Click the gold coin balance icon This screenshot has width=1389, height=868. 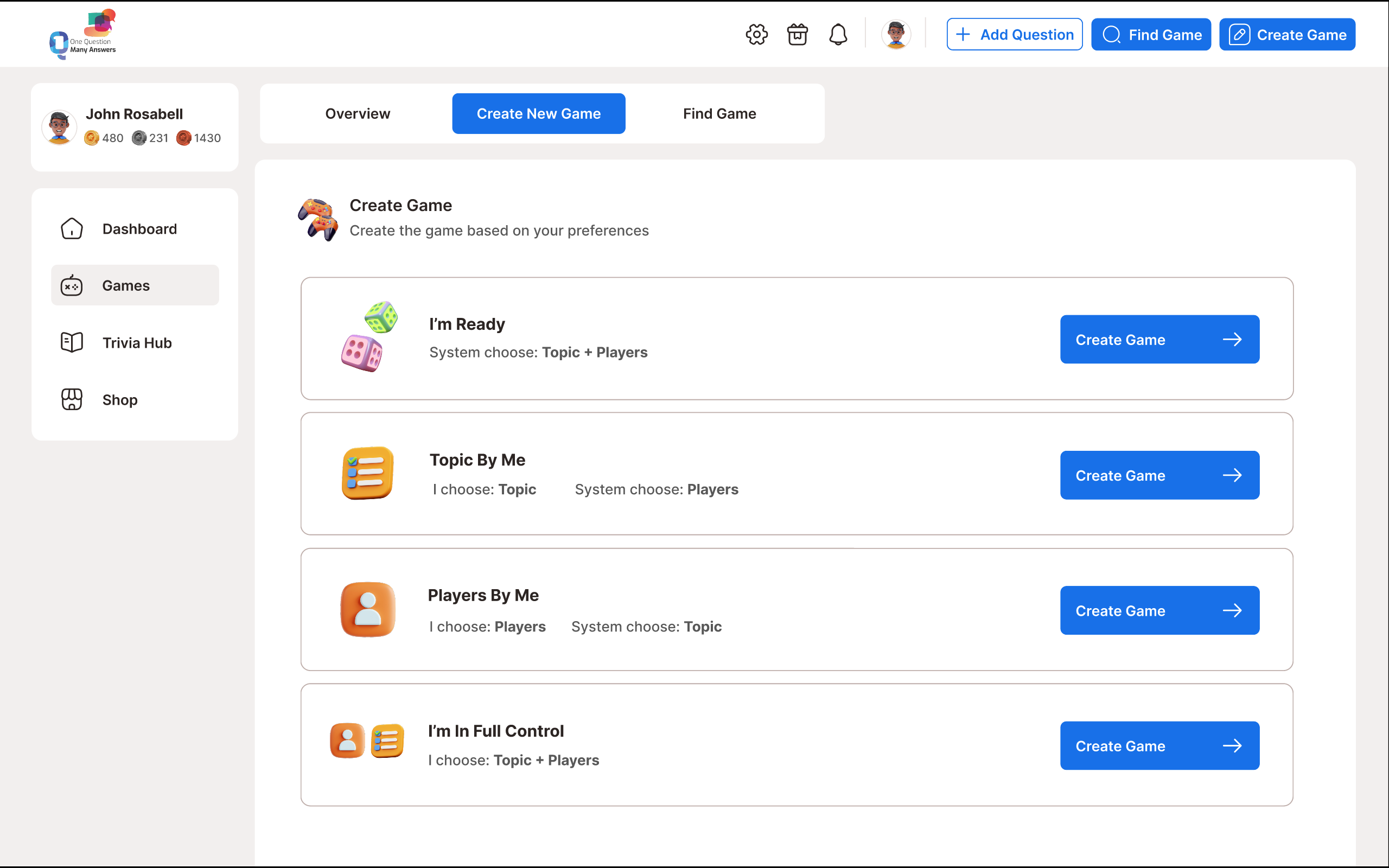(91, 138)
